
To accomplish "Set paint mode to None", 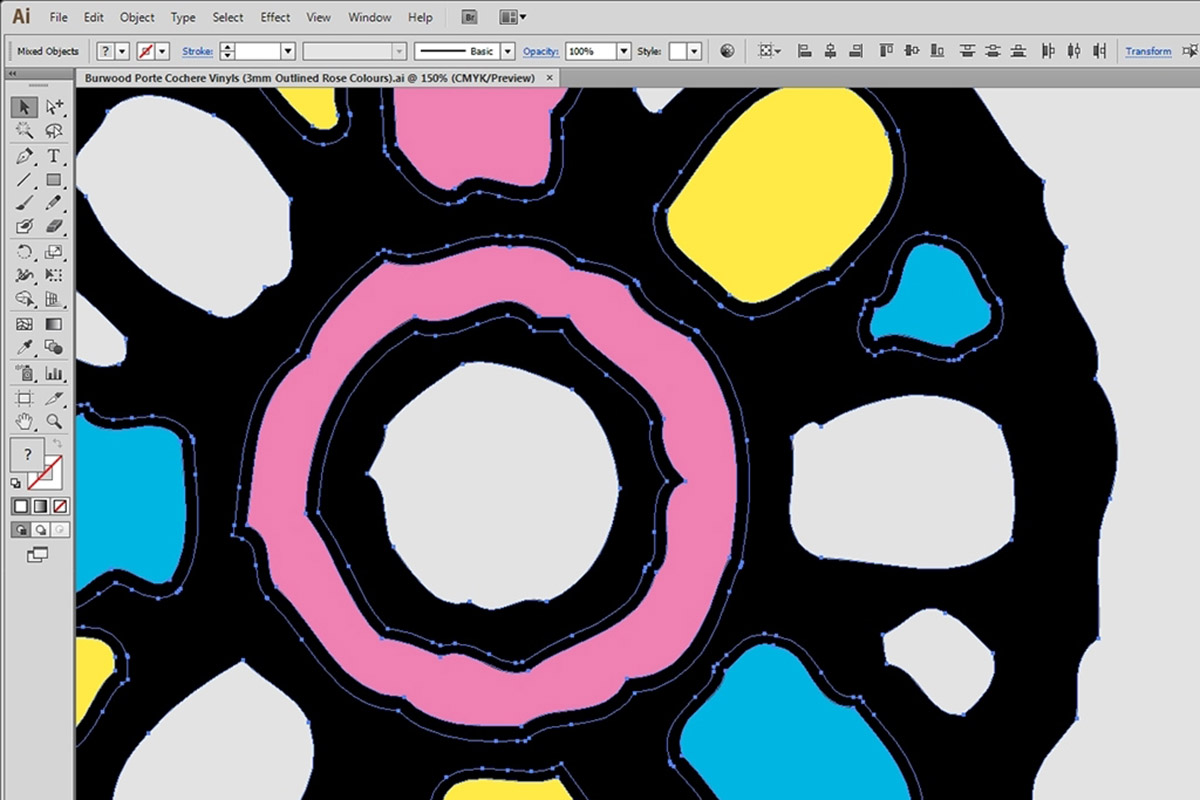I will coord(61,506).
